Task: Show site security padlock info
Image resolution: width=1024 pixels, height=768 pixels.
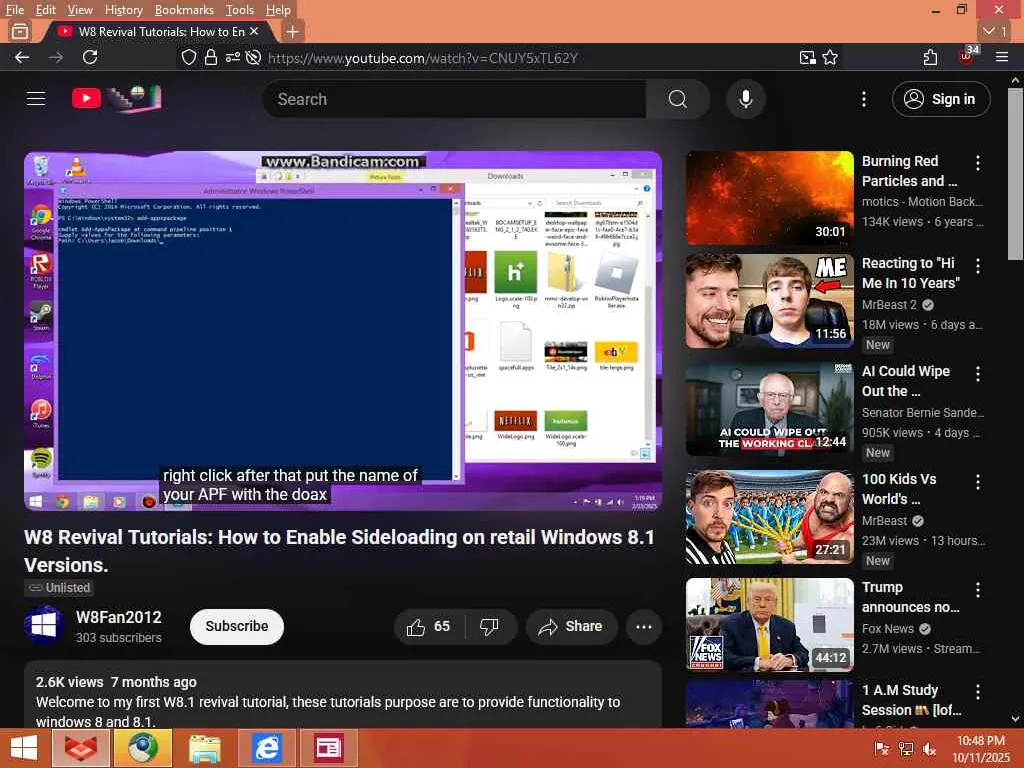Action: pos(210,57)
